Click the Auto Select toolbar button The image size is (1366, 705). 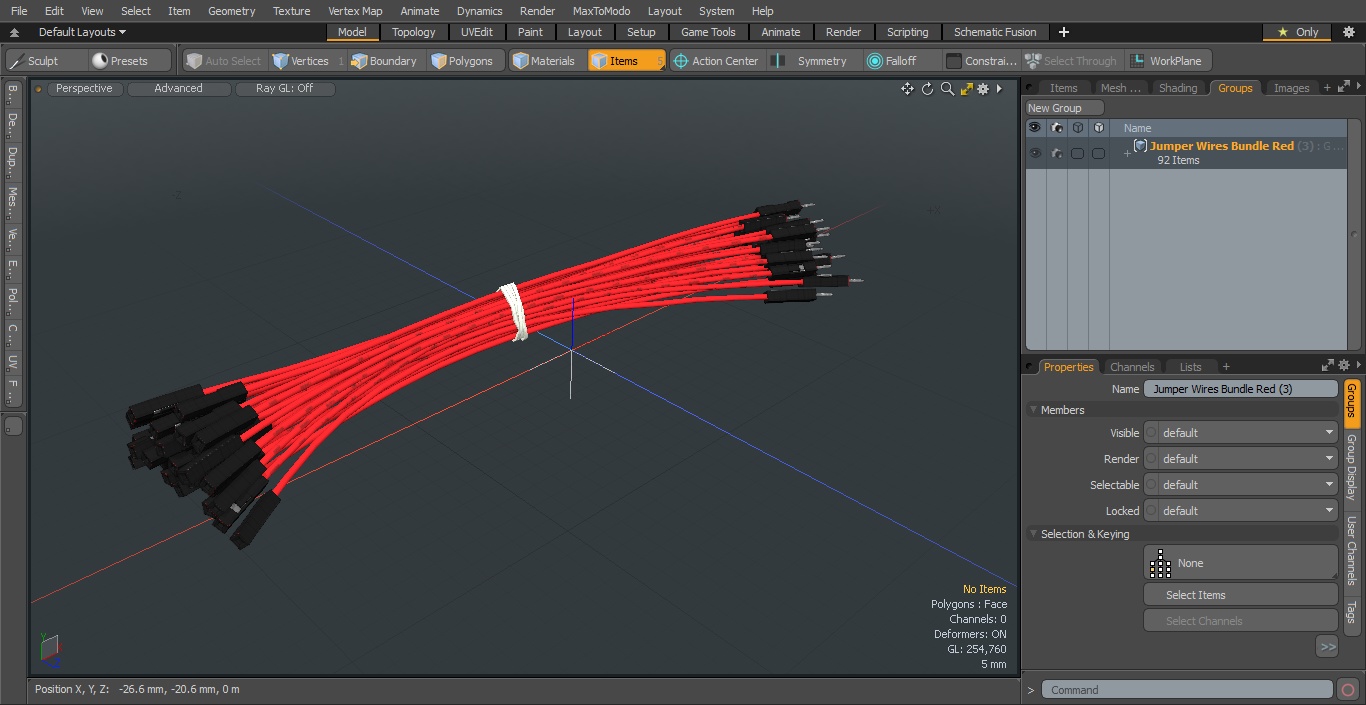coord(224,61)
